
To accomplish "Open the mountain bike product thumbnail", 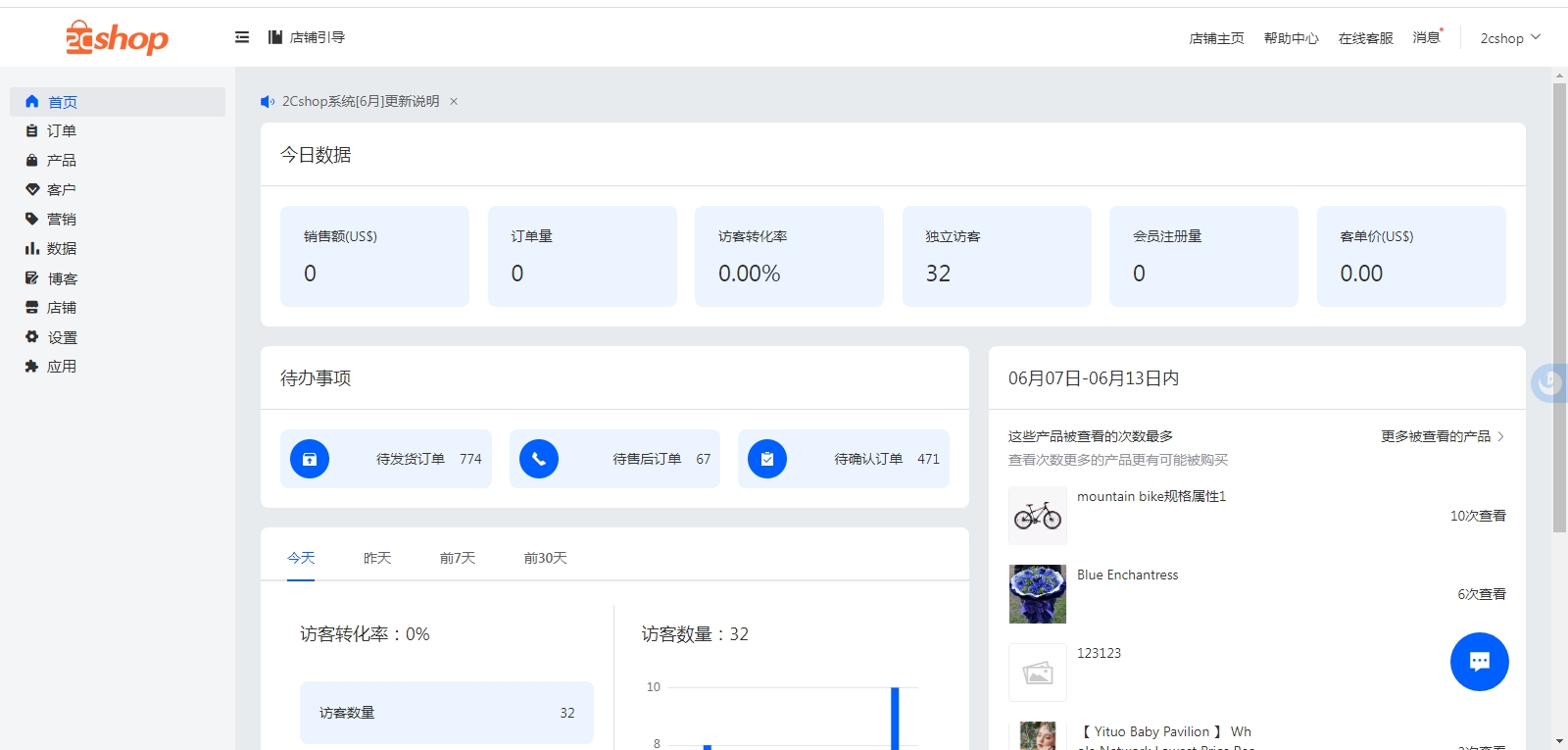I will click(x=1038, y=516).
